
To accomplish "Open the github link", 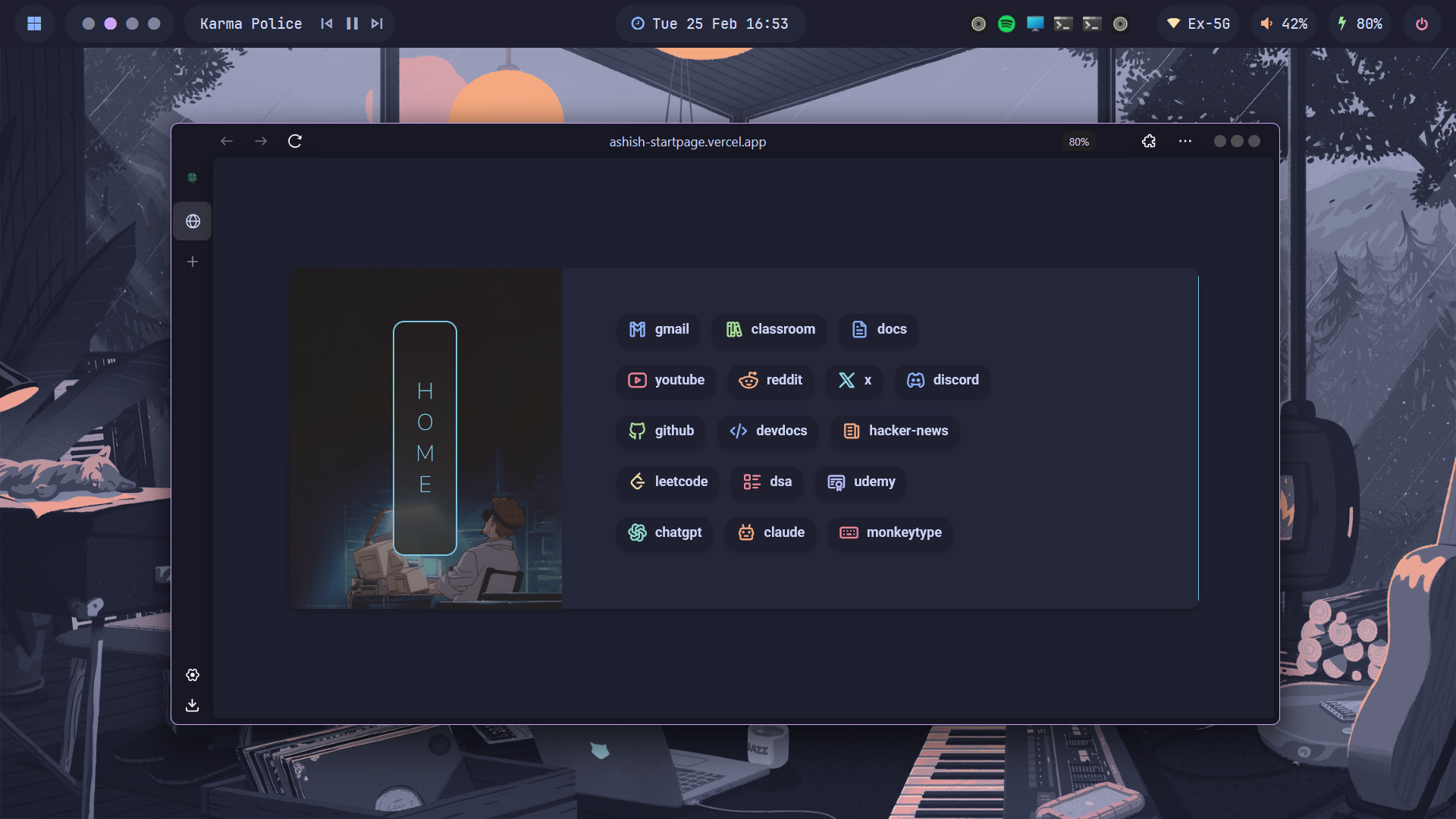I will pyautogui.click(x=661, y=431).
